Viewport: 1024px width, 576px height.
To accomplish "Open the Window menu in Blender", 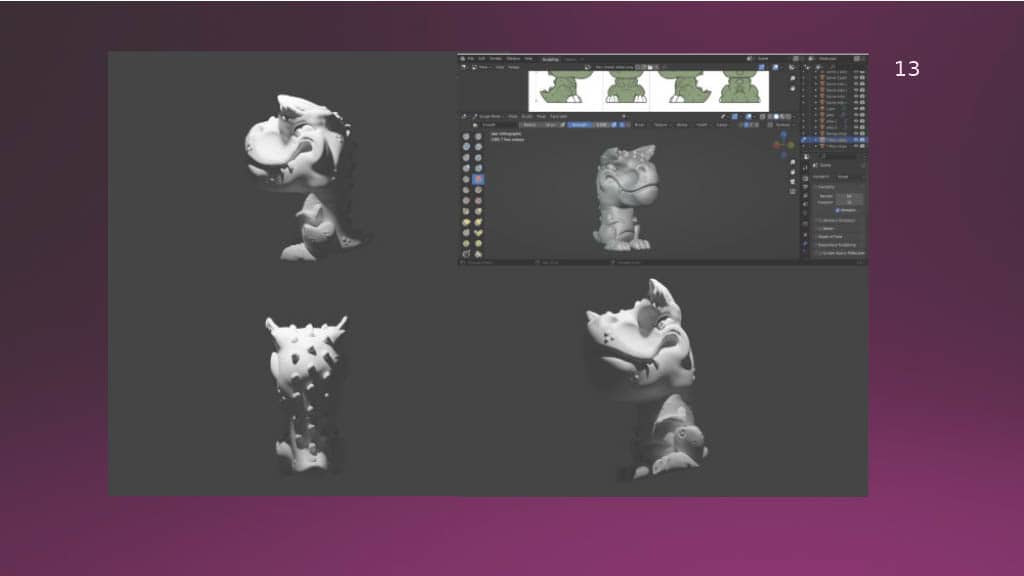I will click(x=513, y=59).
